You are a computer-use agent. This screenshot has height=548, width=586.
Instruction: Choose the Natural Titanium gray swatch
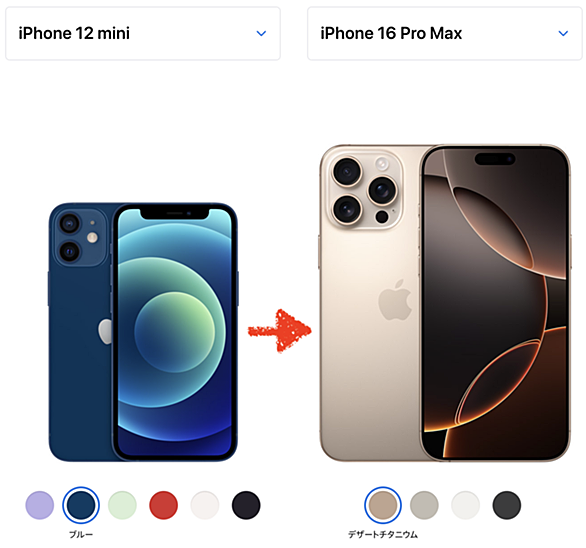pyautogui.click(x=424, y=505)
